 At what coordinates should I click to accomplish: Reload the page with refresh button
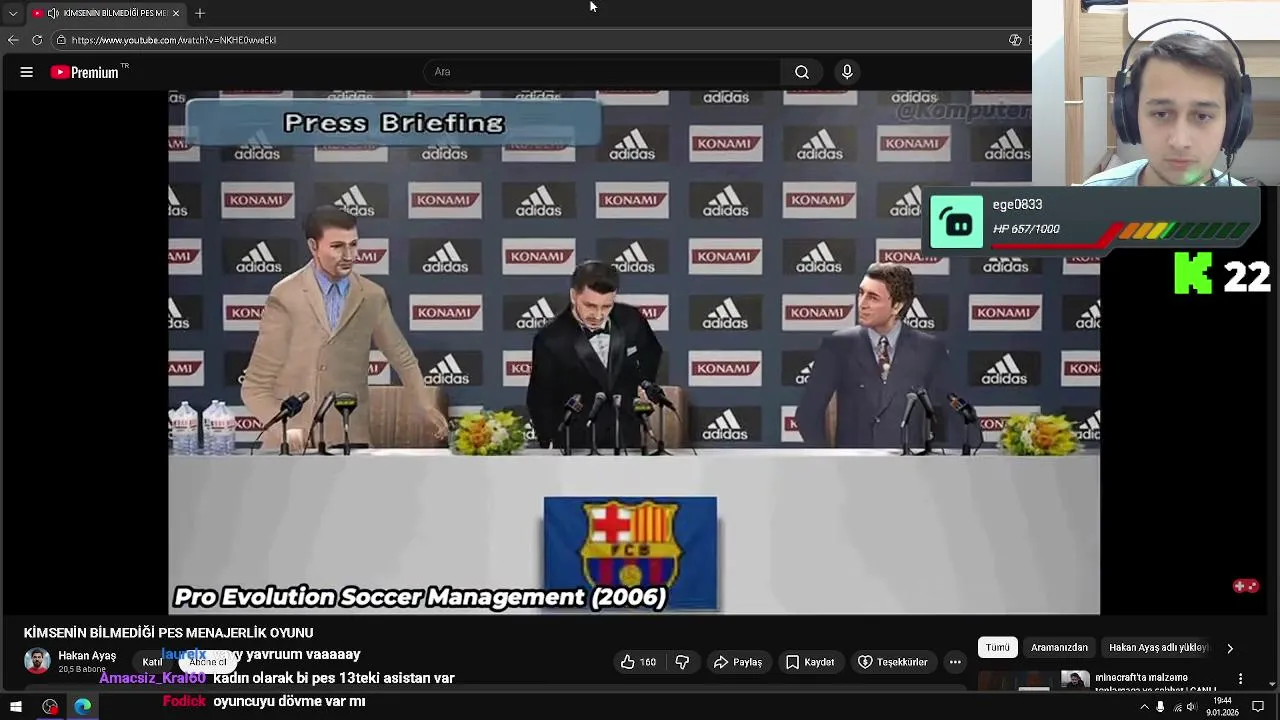tap(37, 40)
